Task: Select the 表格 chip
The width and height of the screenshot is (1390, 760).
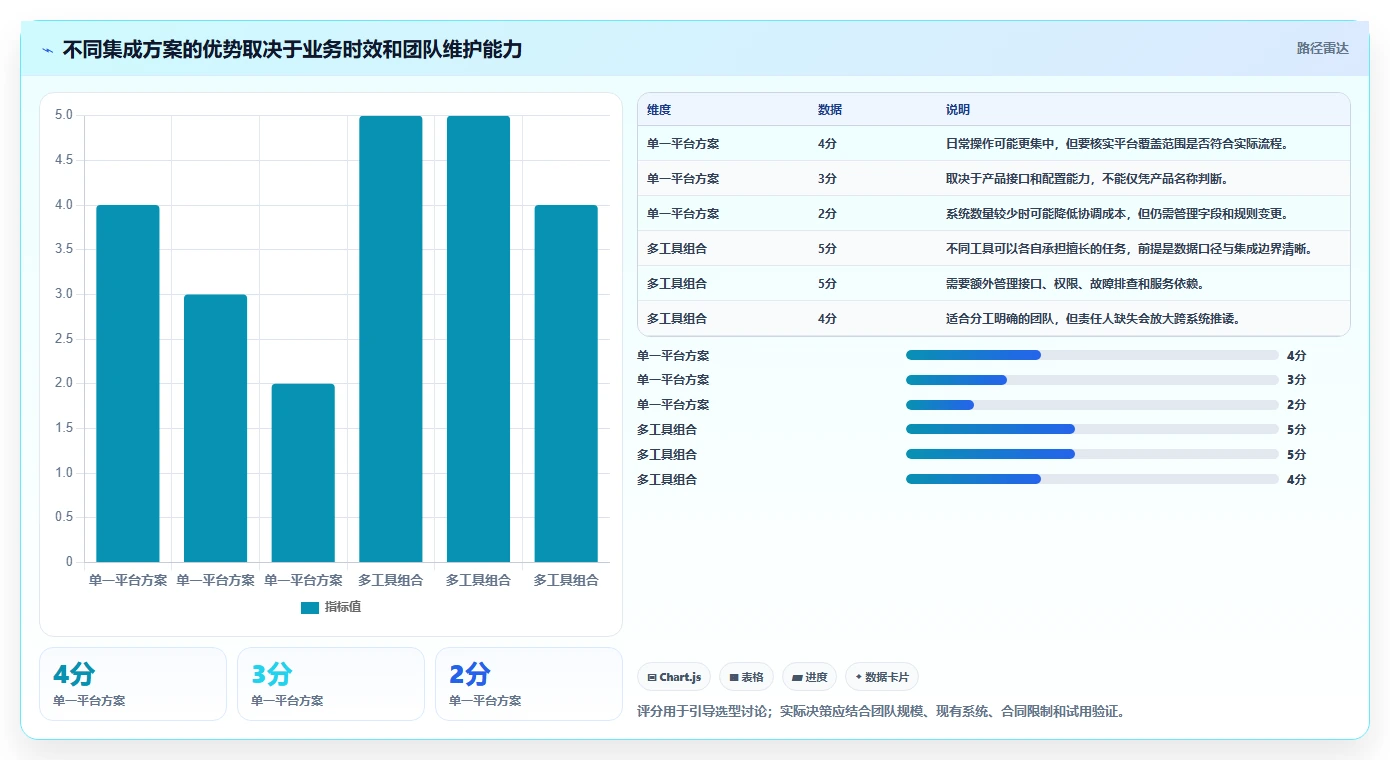Action: point(746,677)
